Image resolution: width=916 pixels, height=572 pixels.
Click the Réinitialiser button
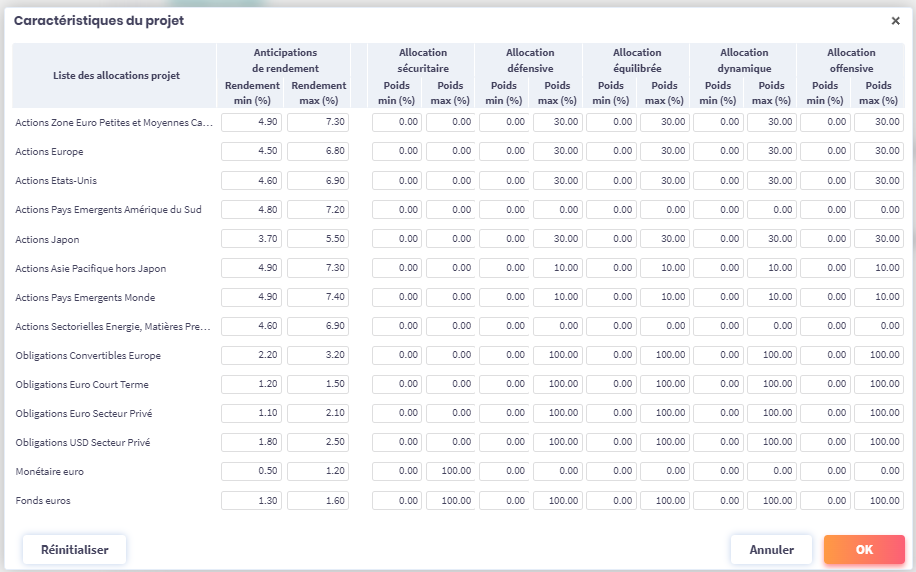click(74, 549)
